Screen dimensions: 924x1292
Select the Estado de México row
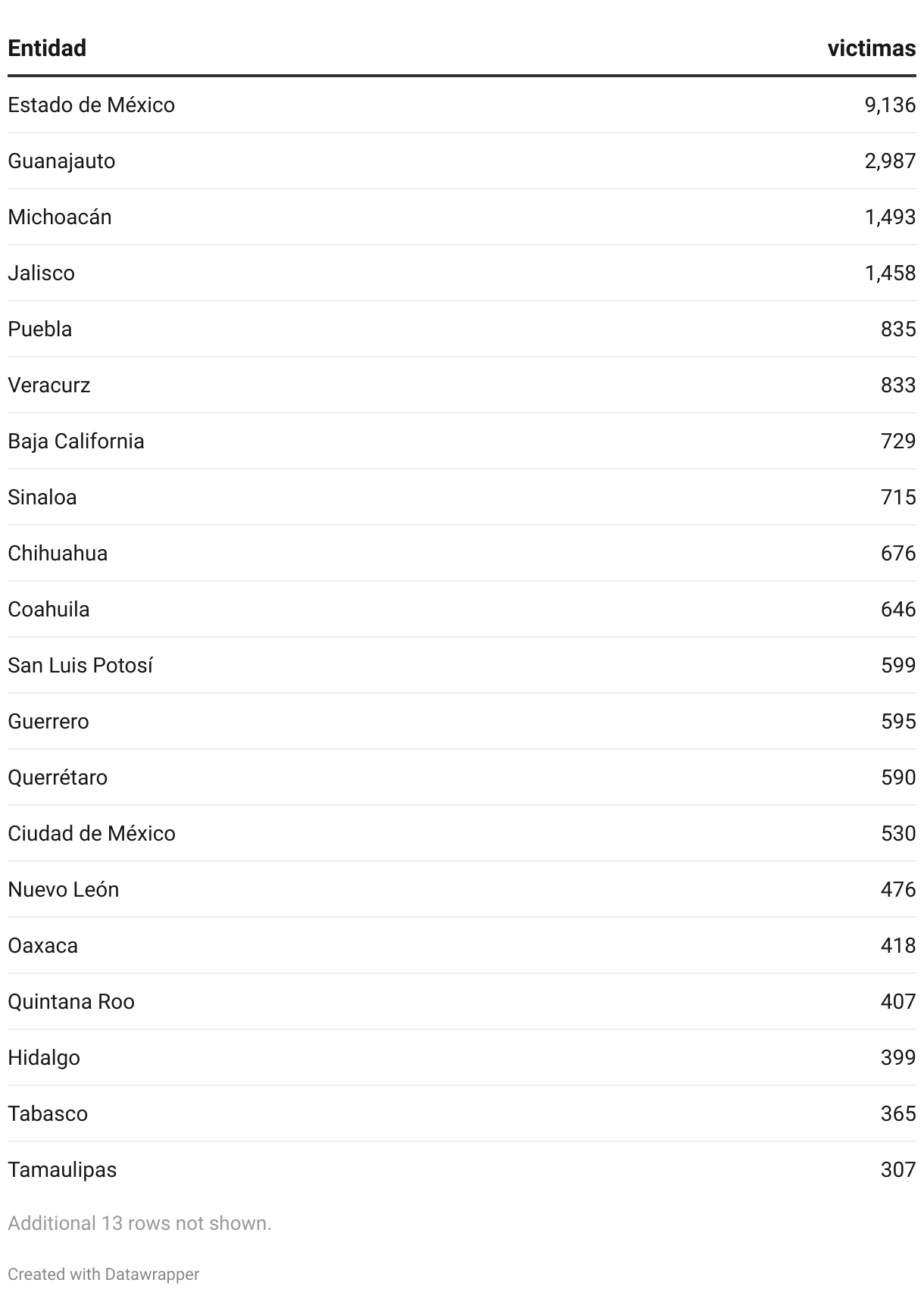[x=462, y=105]
